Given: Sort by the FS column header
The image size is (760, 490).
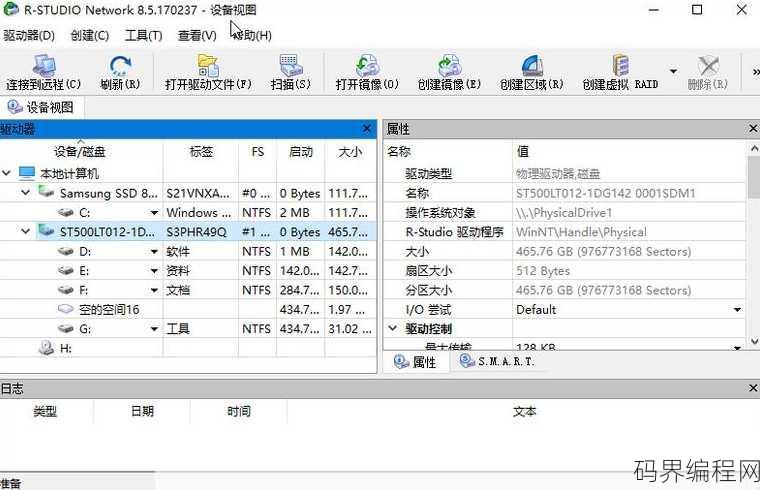Looking at the screenshot, I should 258,152.
